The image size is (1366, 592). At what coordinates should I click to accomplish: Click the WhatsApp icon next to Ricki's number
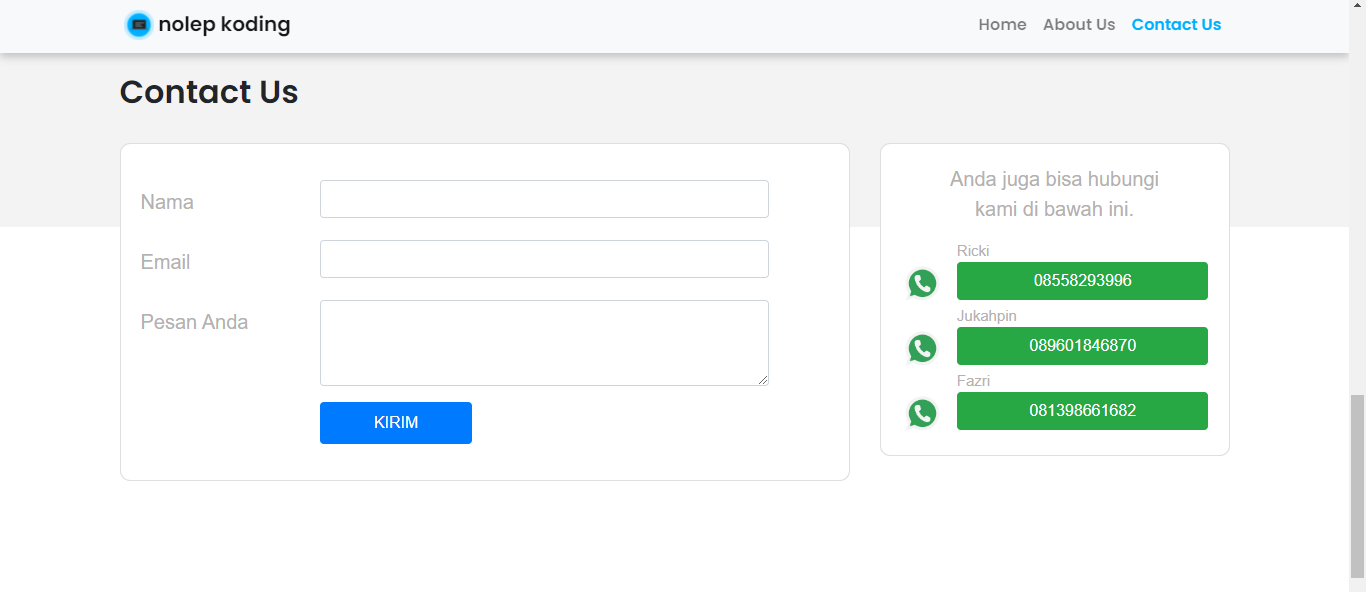coord(922,283)
